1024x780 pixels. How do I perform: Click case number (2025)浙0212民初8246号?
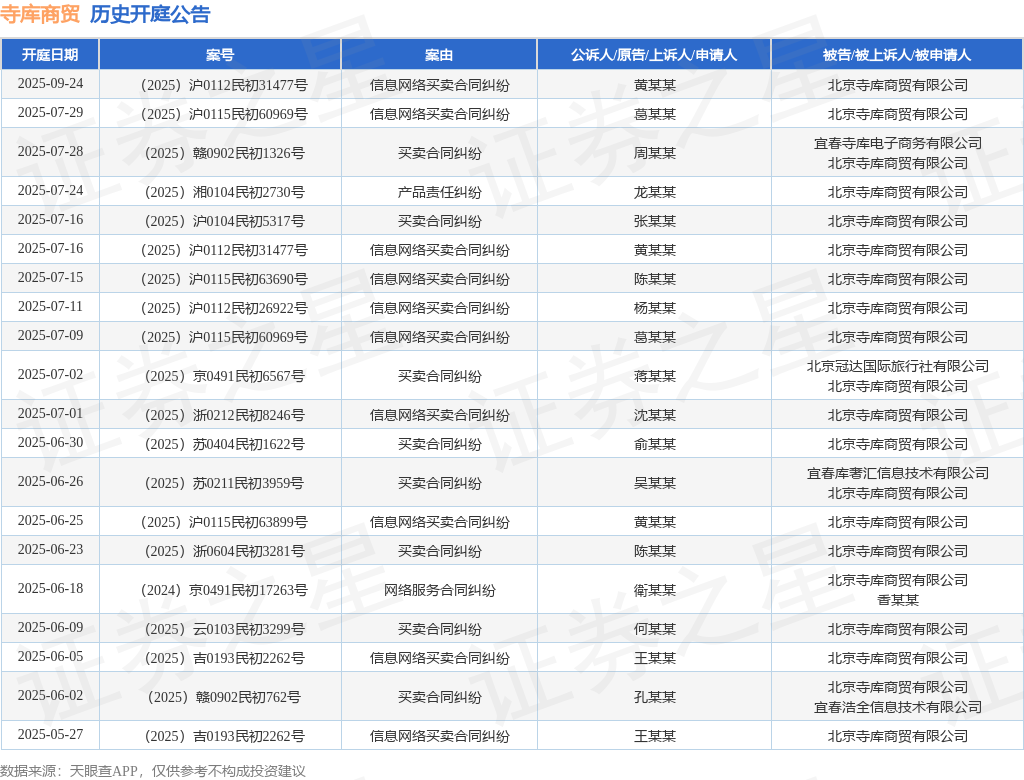click(x=224, y=415)
